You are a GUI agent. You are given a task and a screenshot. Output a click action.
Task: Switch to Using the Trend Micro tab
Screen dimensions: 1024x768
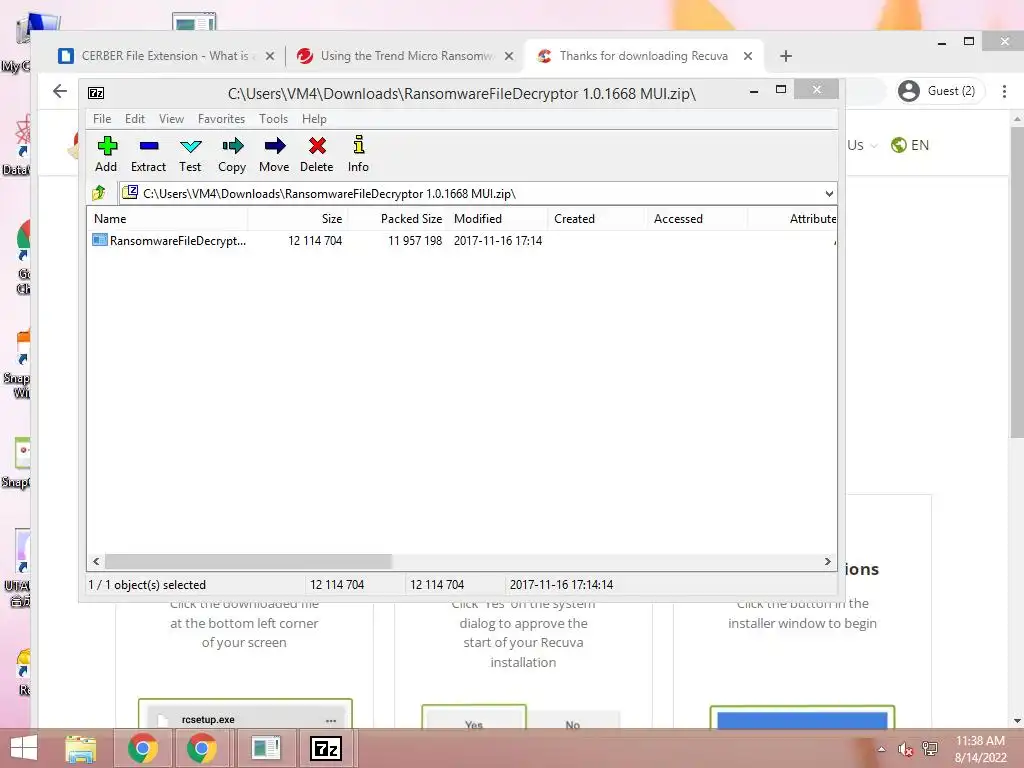[405, 56]
